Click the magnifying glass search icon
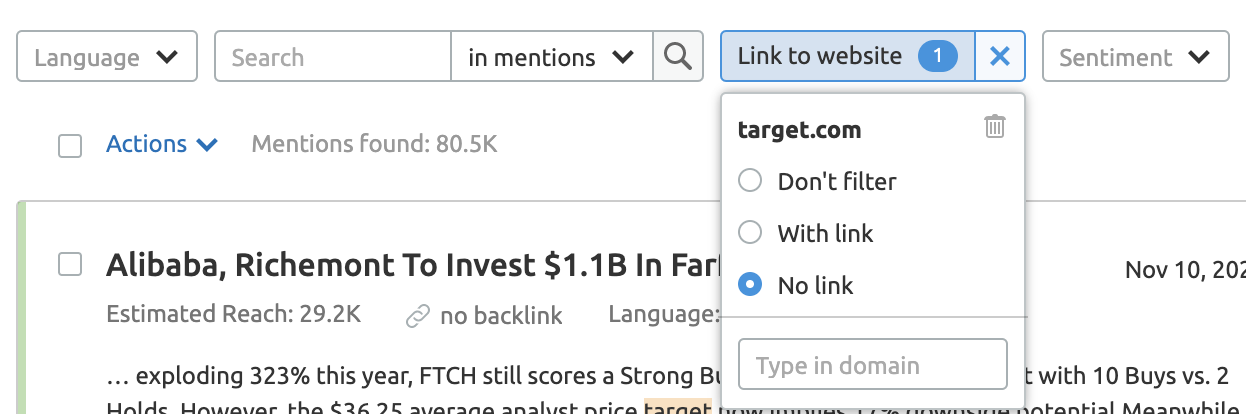Image resolution: width=1246 pixels, height=414 pixels. [x=678, y=57]
